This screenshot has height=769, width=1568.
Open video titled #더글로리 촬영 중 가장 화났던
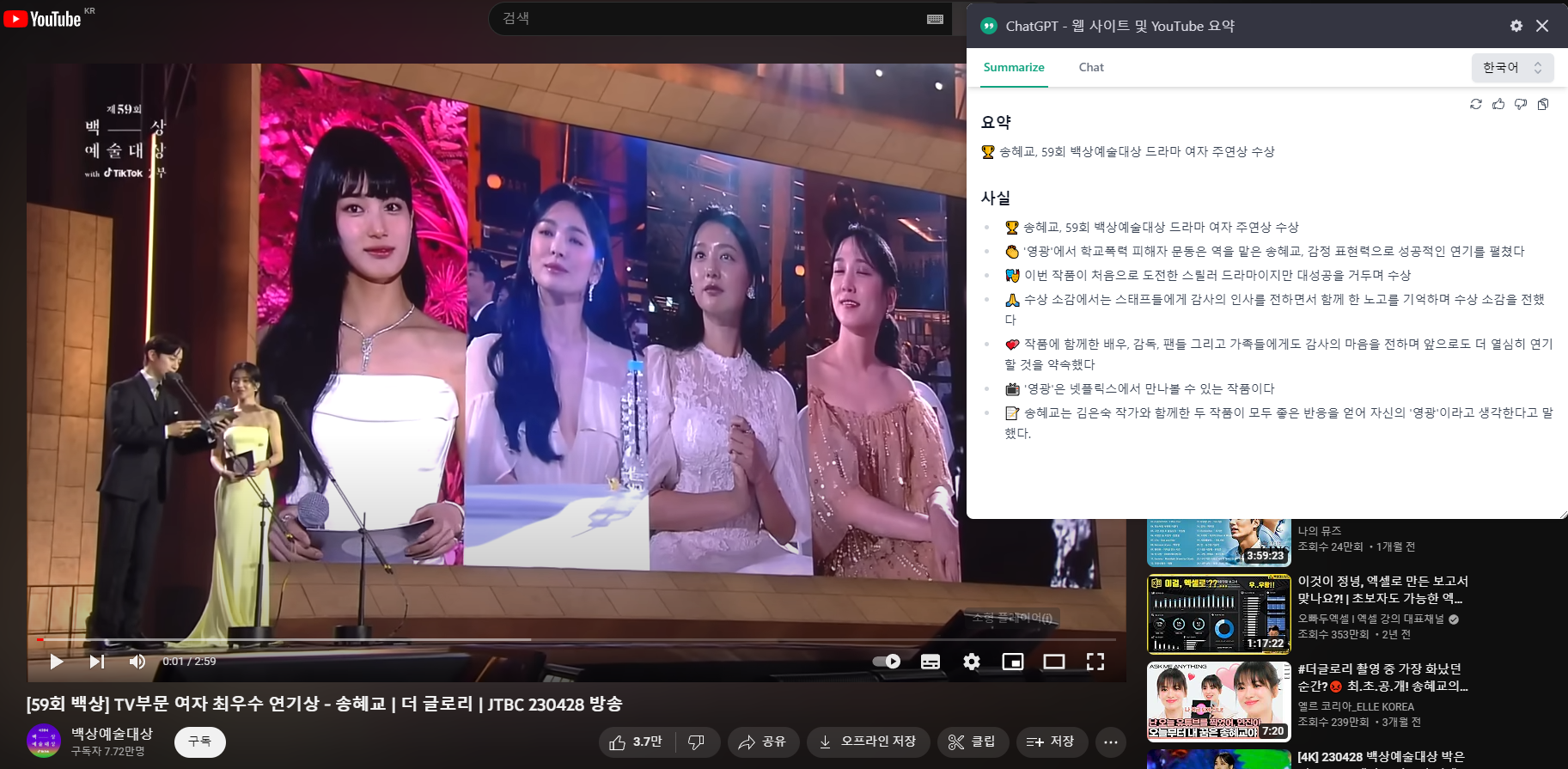point(1382,677)
